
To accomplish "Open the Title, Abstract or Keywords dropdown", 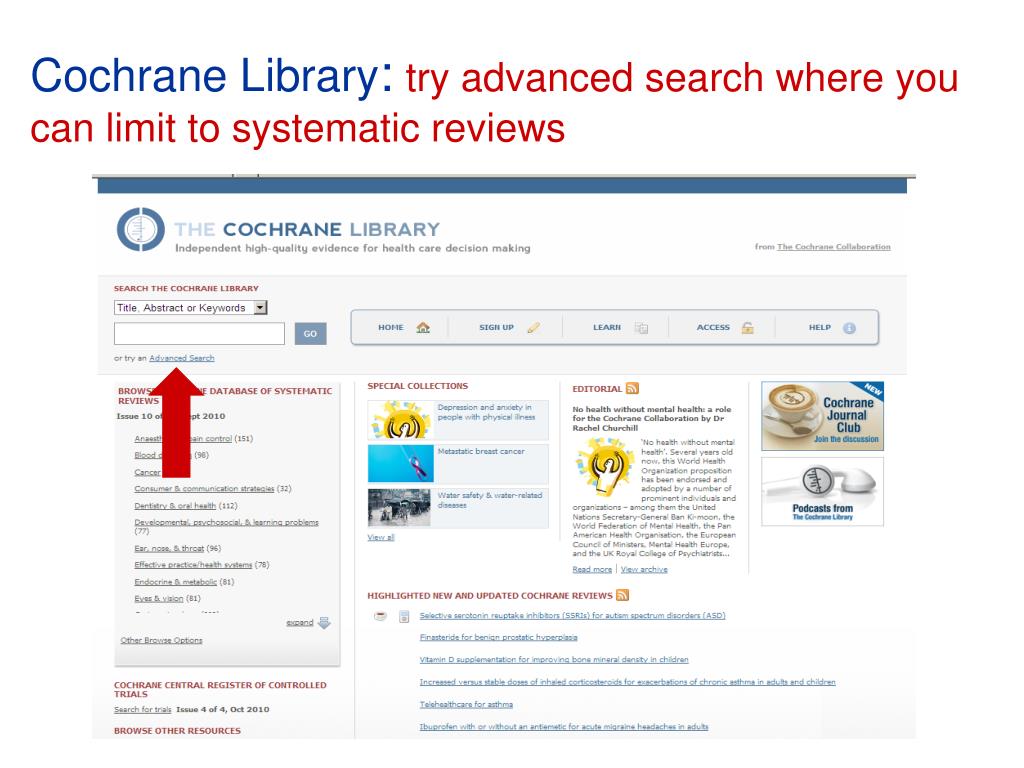I will [x=191, y=308].
